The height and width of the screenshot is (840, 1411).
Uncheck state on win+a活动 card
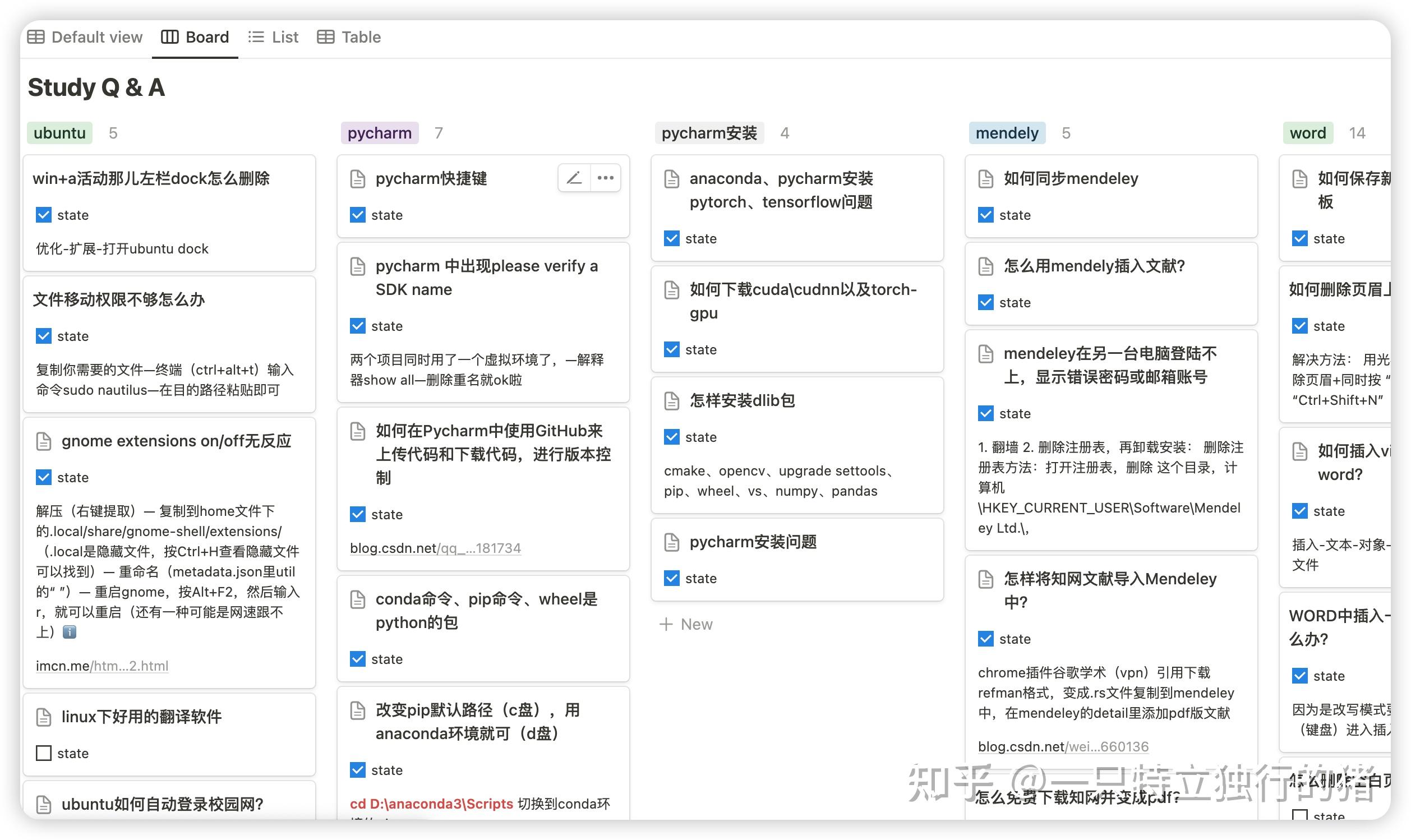click(x=44, y=215)
